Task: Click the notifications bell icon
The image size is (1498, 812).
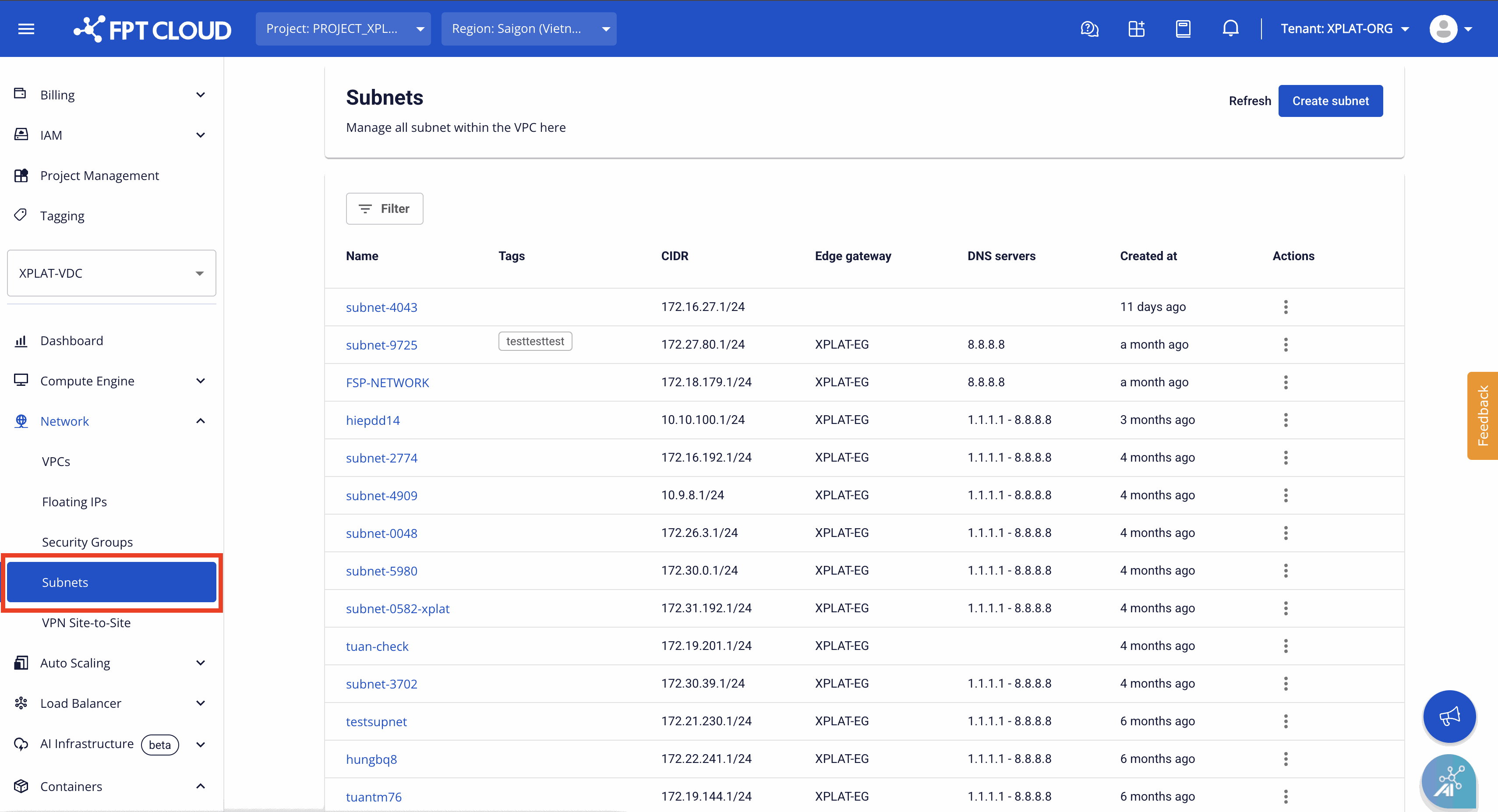Action: [x=1230, y=28]
